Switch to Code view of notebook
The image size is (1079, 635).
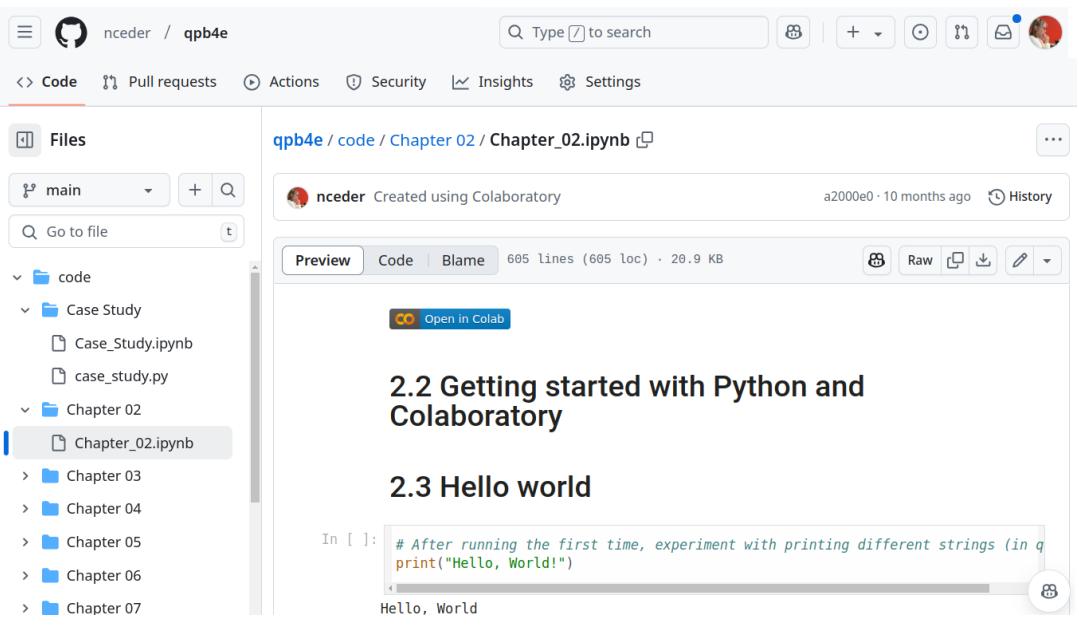[395, 260]
